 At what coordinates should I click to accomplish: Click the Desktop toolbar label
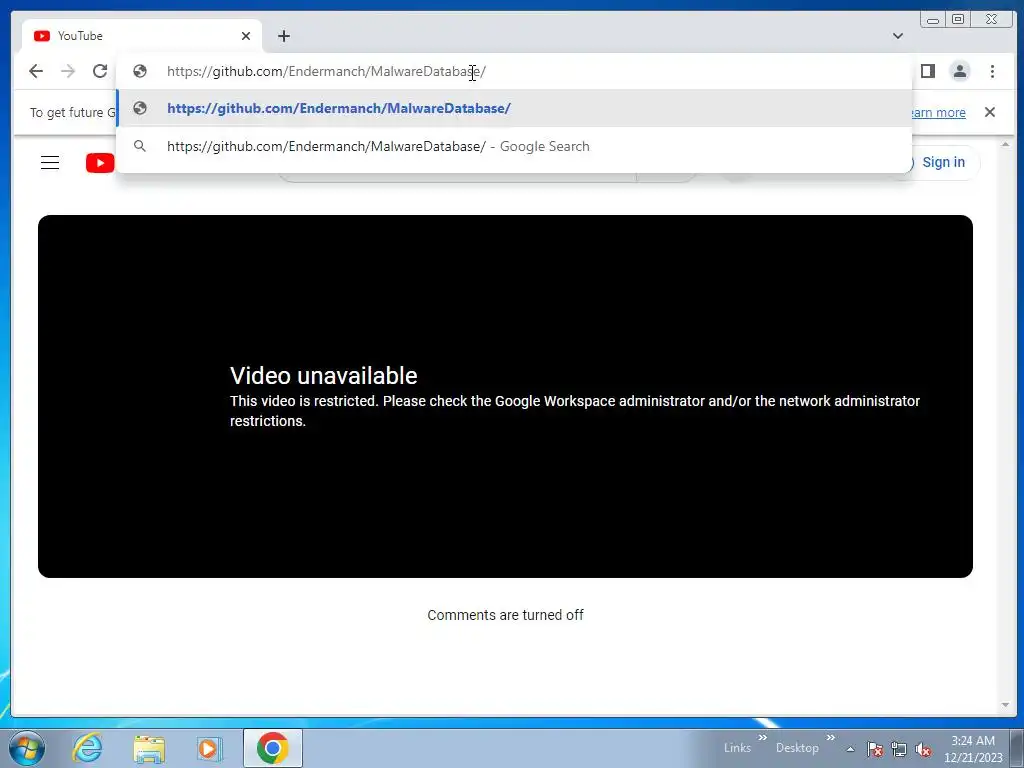pyautogui.click(x=797, y=748)
